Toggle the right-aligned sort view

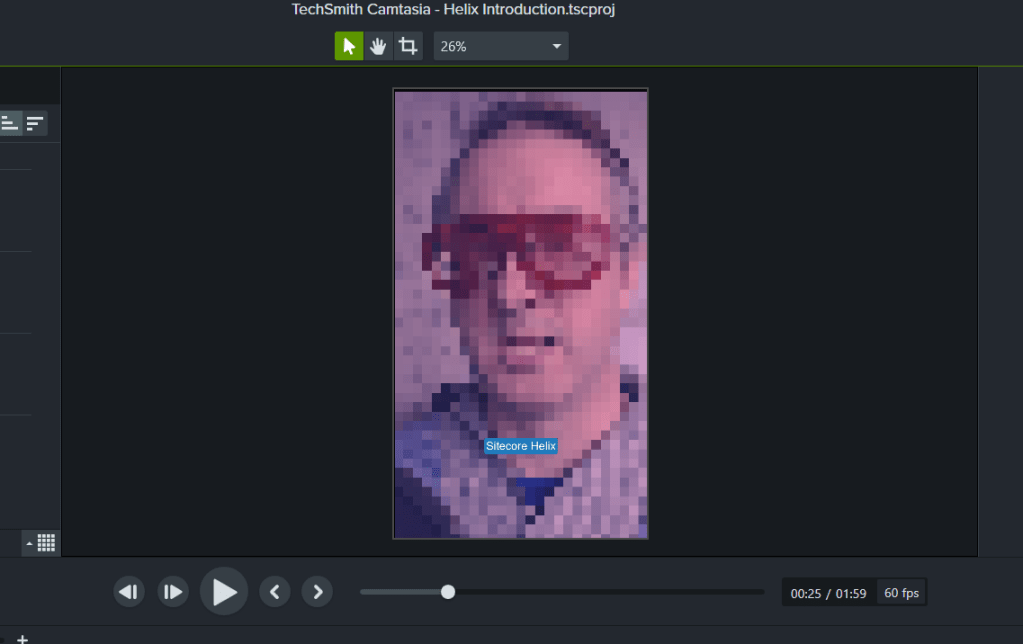[x=35, y=122]
